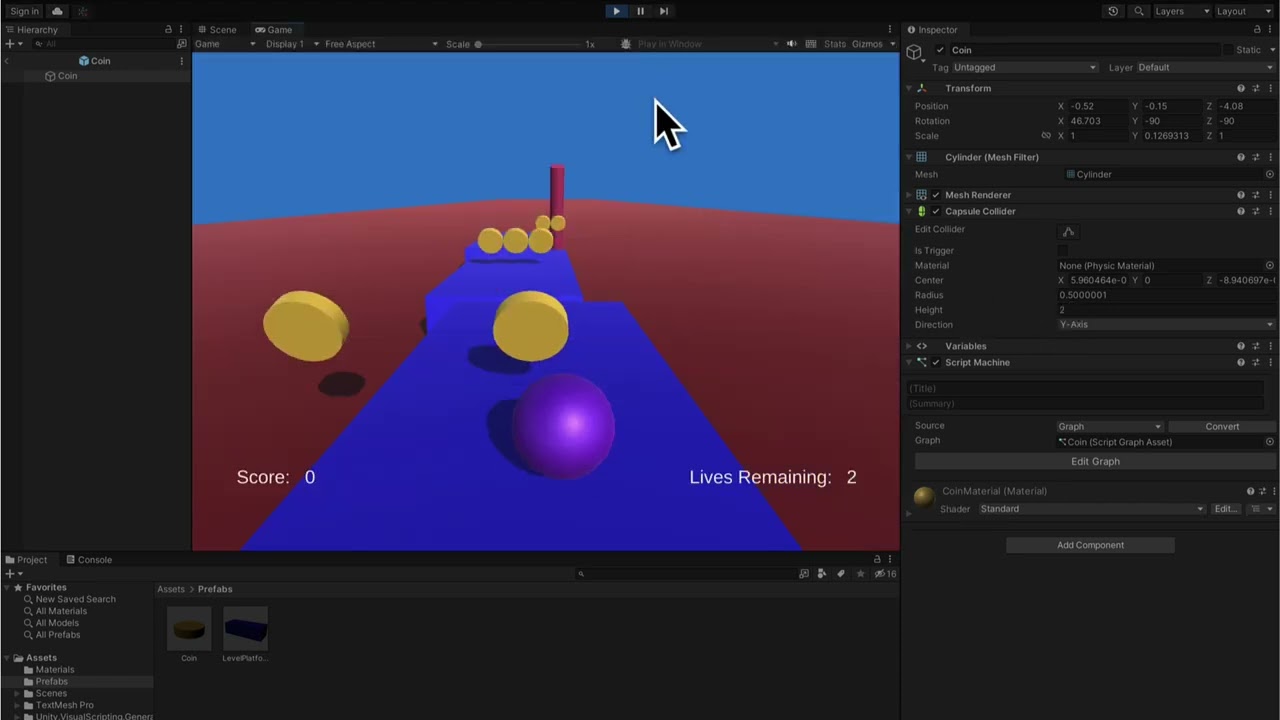Disable Script Machine component checkbox
The width and height of the screenshot is (1280, 720).
(x=936, y=362)
